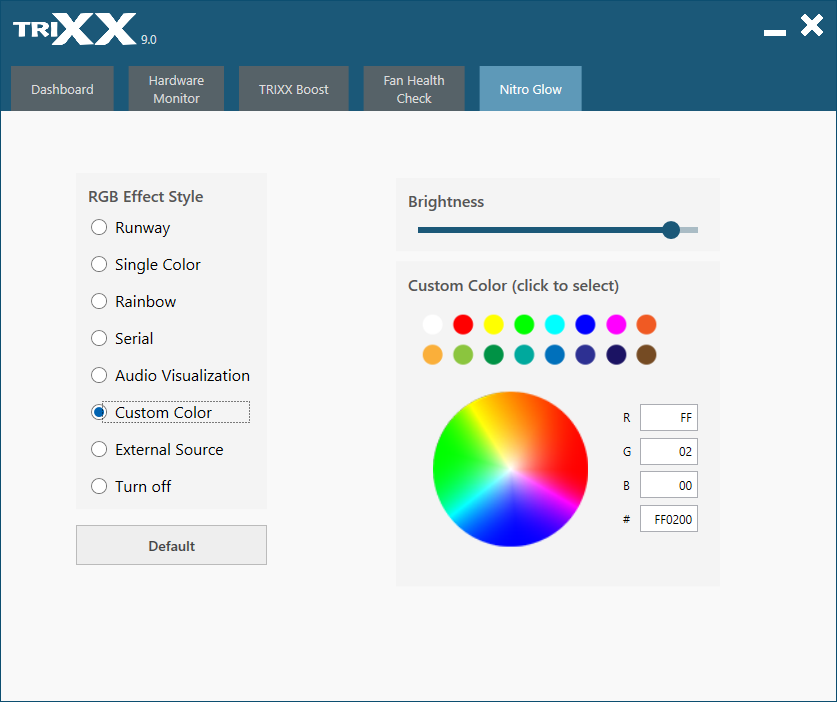Go to the TRIXX Boost tab

[294, 89]
